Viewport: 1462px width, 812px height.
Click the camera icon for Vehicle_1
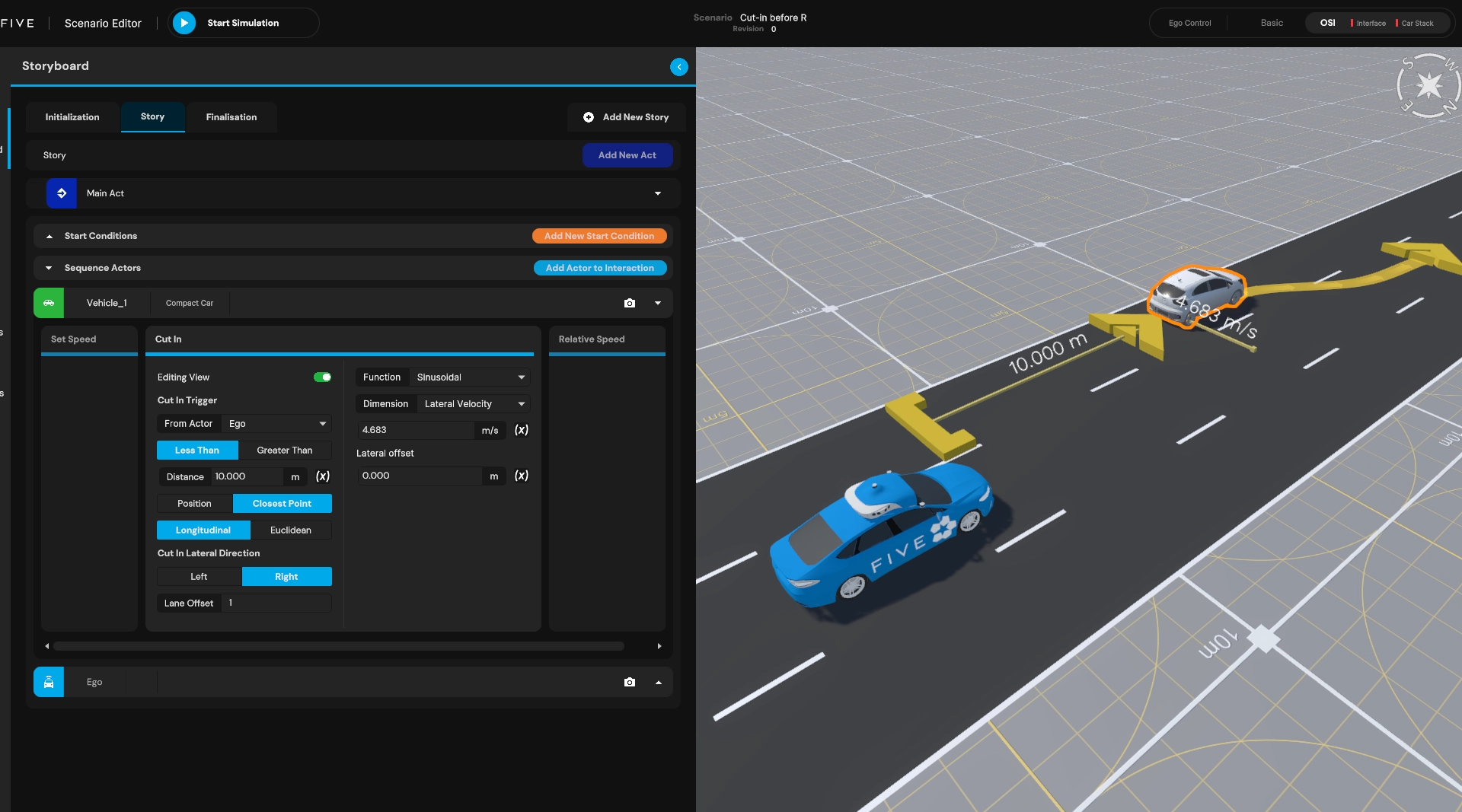(629, 303)
